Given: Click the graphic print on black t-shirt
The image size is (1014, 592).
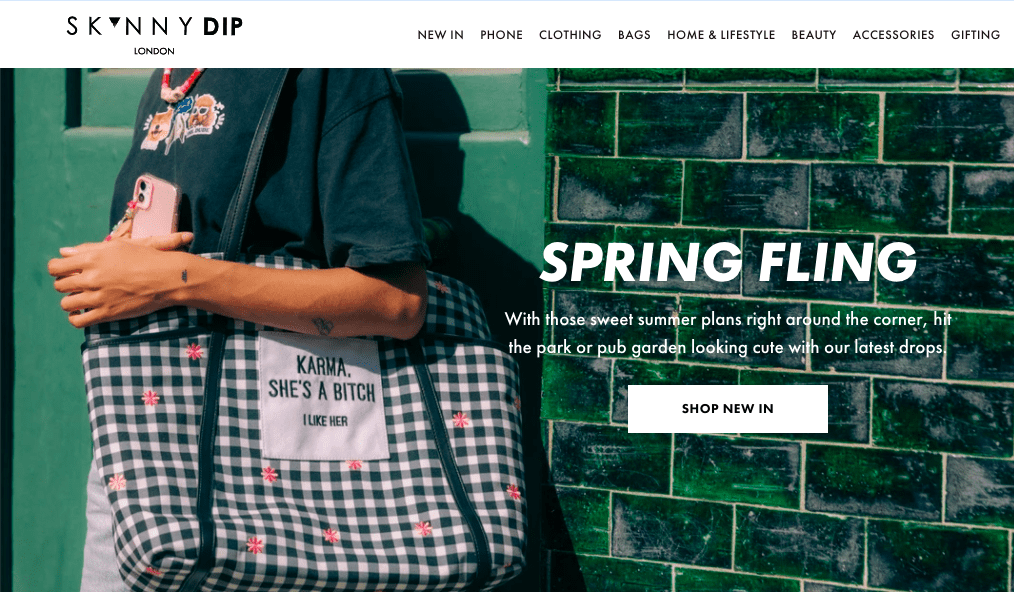Looking at the screenshot, I should [183, 122].
